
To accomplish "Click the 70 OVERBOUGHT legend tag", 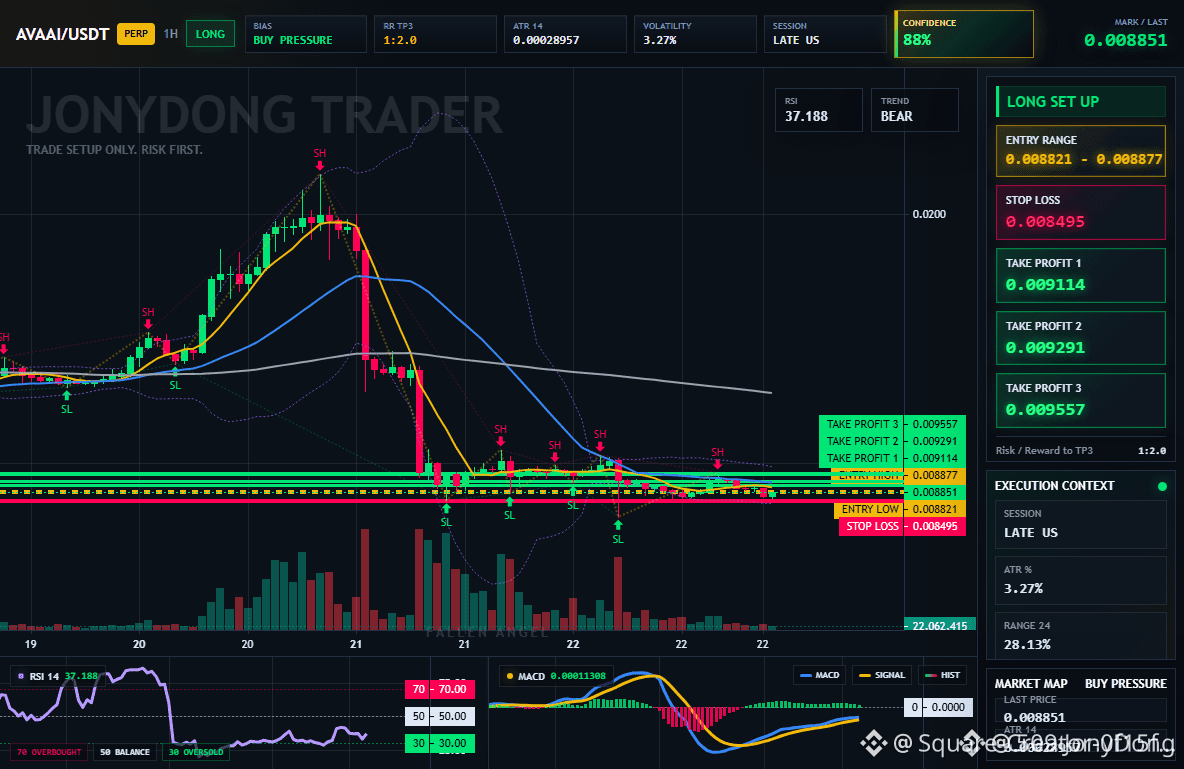I will (x=49, y=752).
